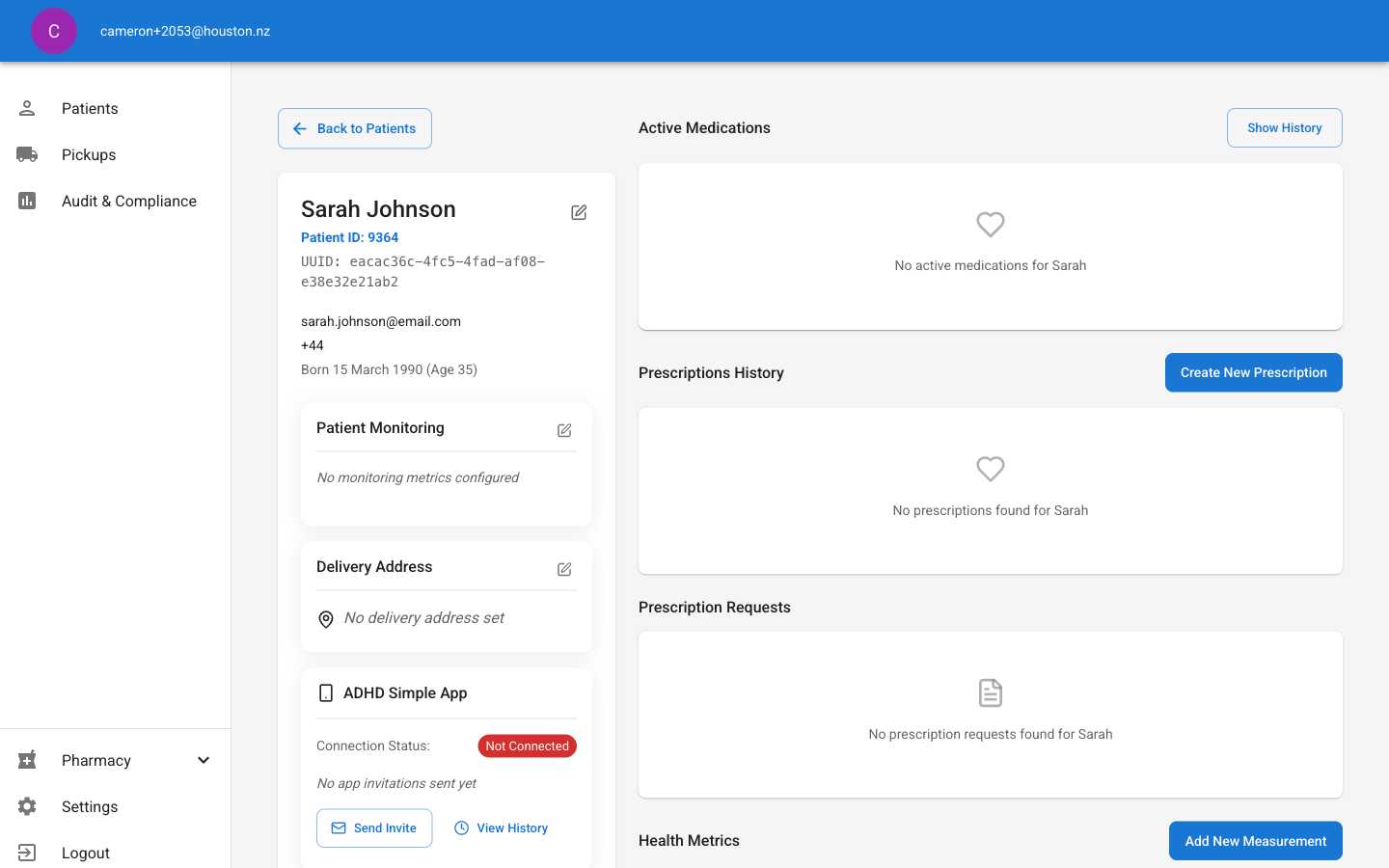Open Settings in sidebar
Image resolution: width=1389 pixels, height=868 pixels.
click(x=116, y=806)
